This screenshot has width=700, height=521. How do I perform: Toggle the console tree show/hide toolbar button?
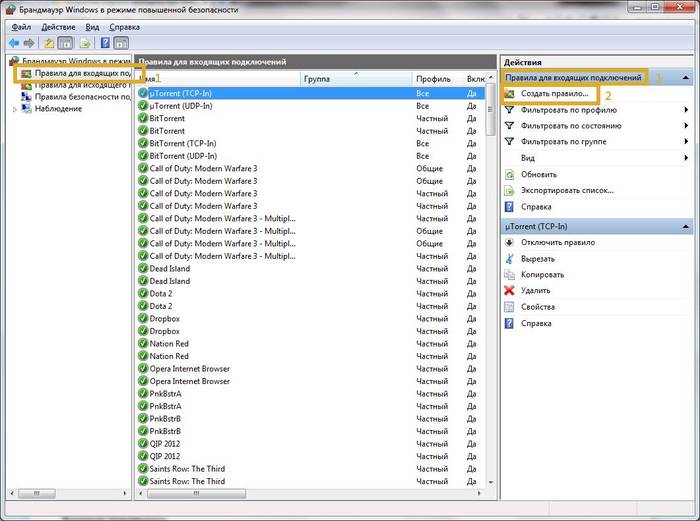point(64,44)
